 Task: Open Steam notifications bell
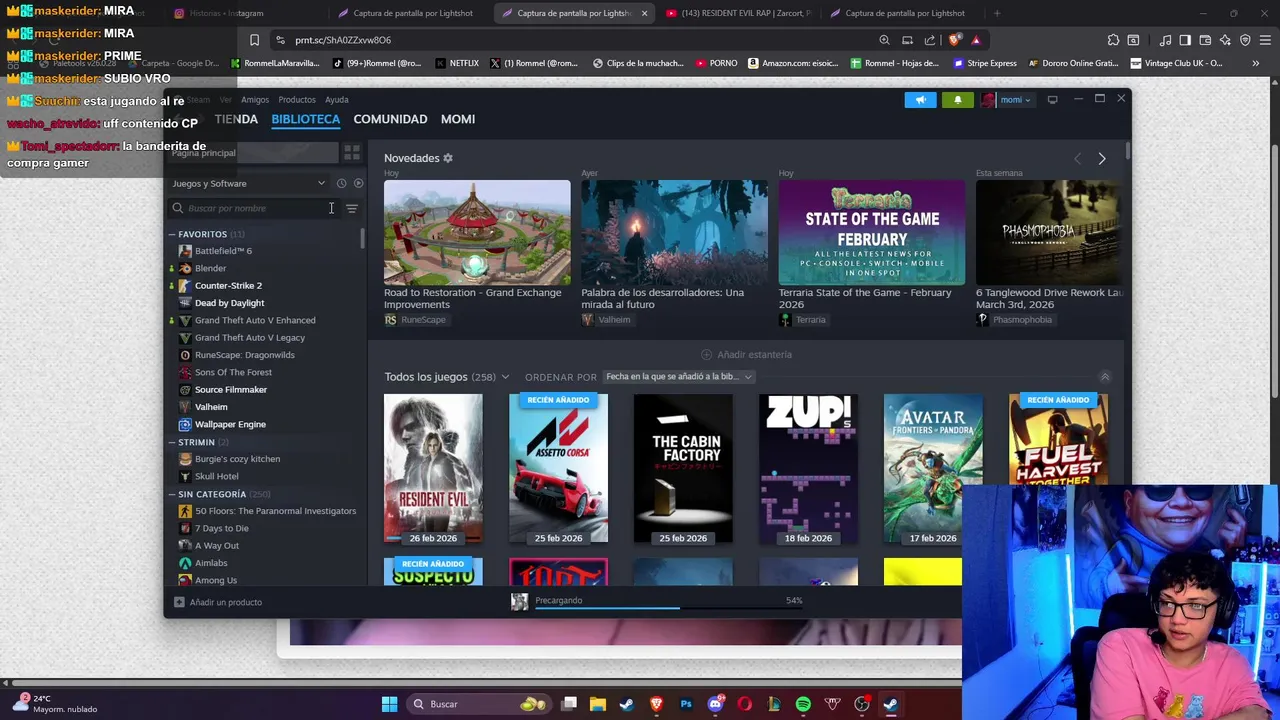(957, 100)
